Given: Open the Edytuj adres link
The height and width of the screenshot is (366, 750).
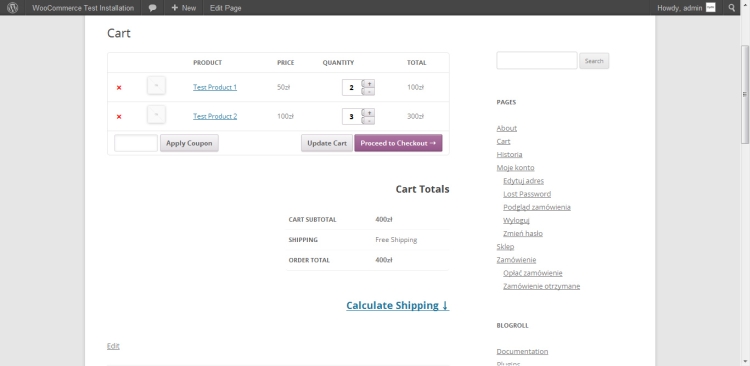Looking at the screenshot, I should click(523, 181).
